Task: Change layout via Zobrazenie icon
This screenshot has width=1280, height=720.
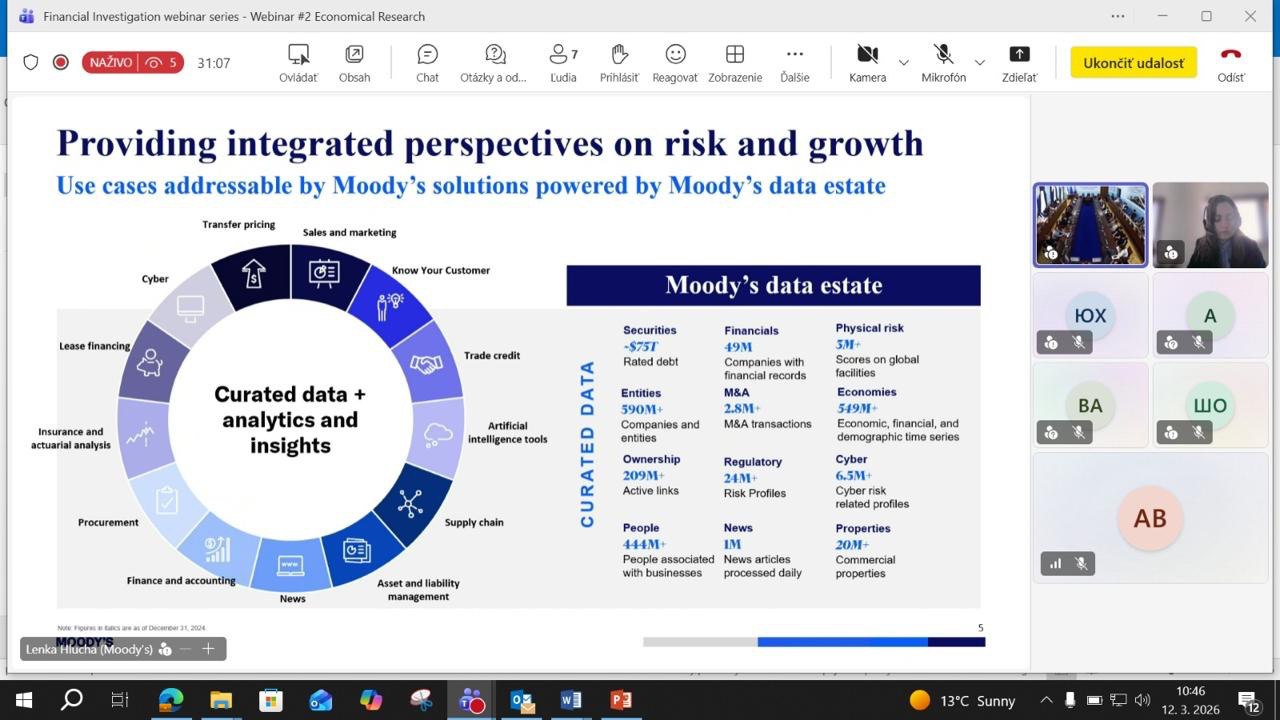Action: [x=735, y=63]
